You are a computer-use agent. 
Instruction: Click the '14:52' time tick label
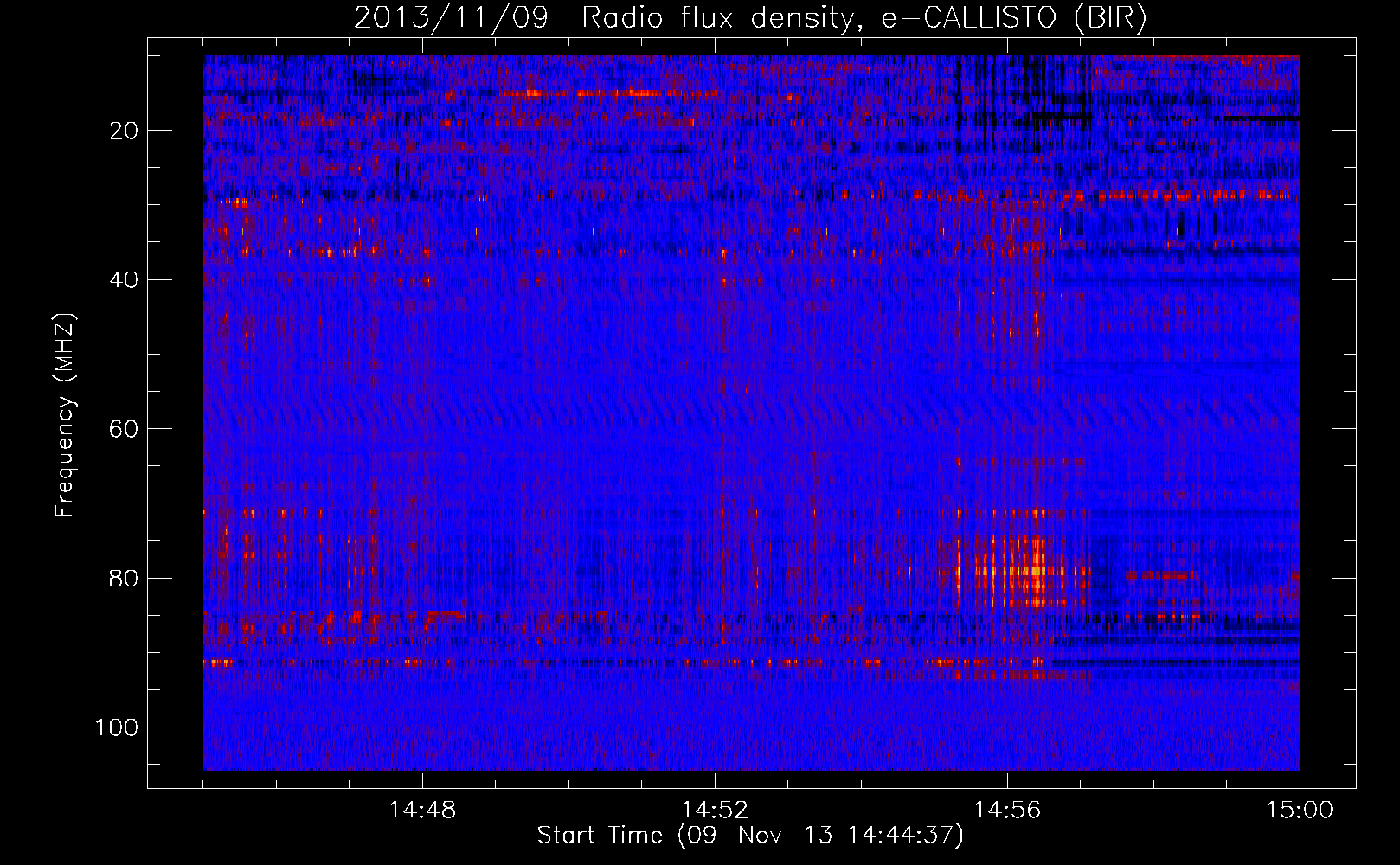[715, 811]
